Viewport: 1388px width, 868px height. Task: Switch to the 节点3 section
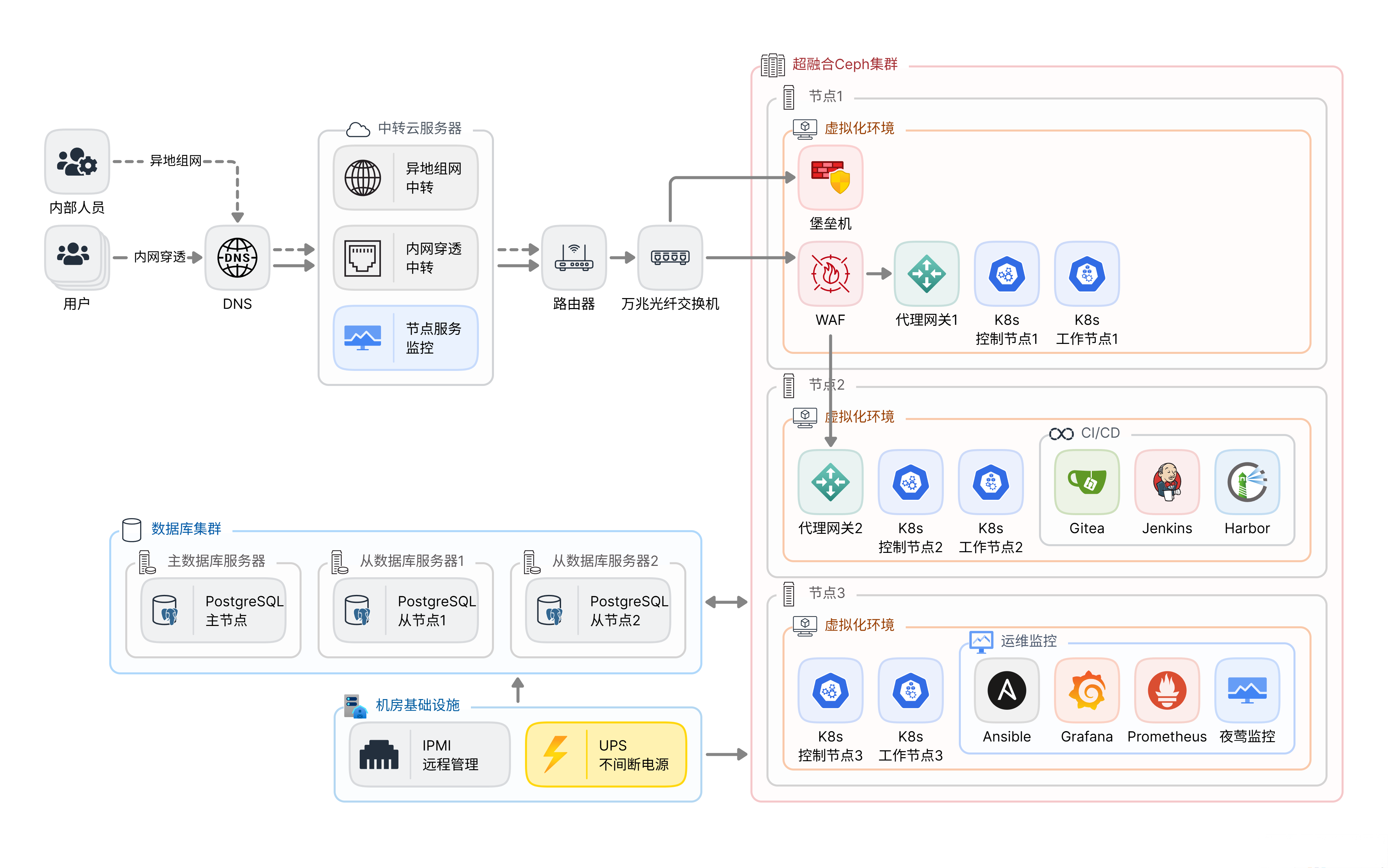click(x=827, y=594)
